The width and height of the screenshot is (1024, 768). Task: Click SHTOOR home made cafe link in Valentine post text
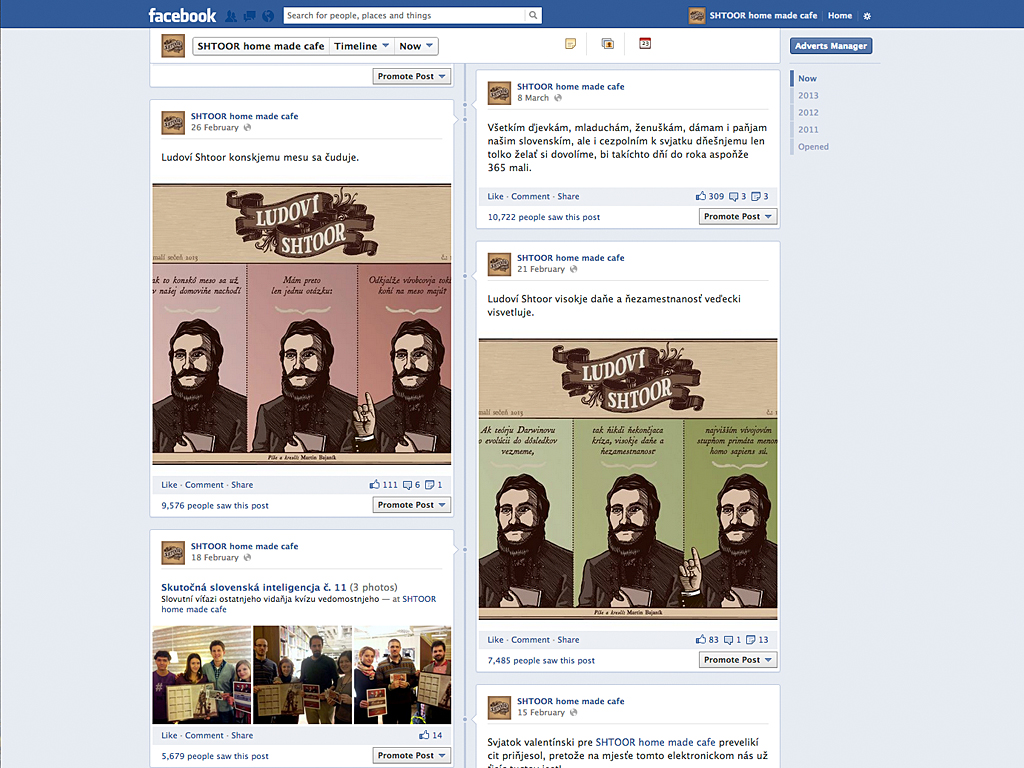655,742
